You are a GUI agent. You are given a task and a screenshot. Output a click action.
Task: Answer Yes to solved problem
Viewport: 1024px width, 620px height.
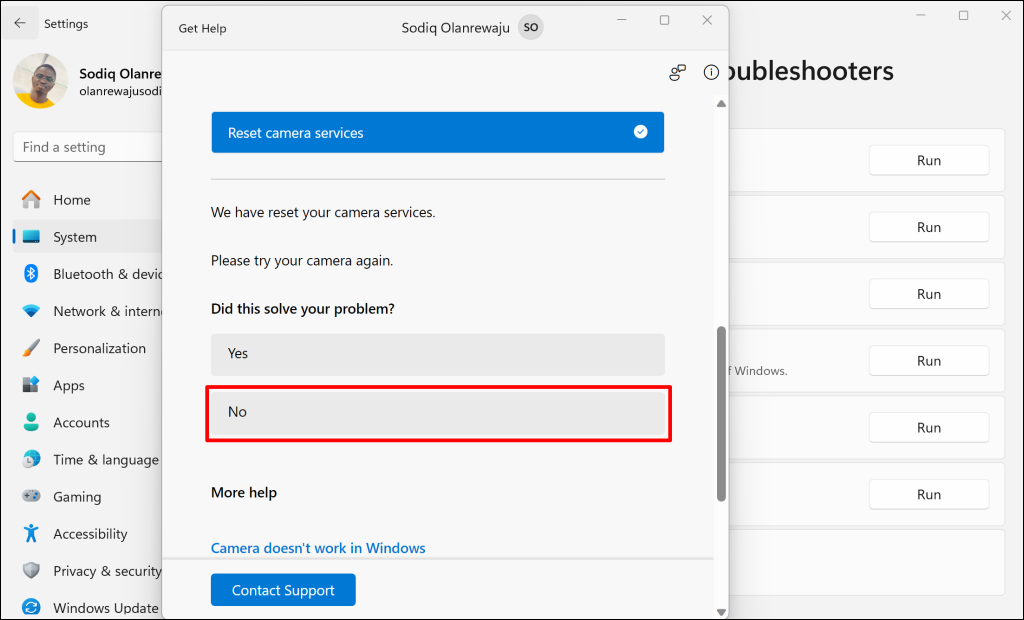[437, 354]
